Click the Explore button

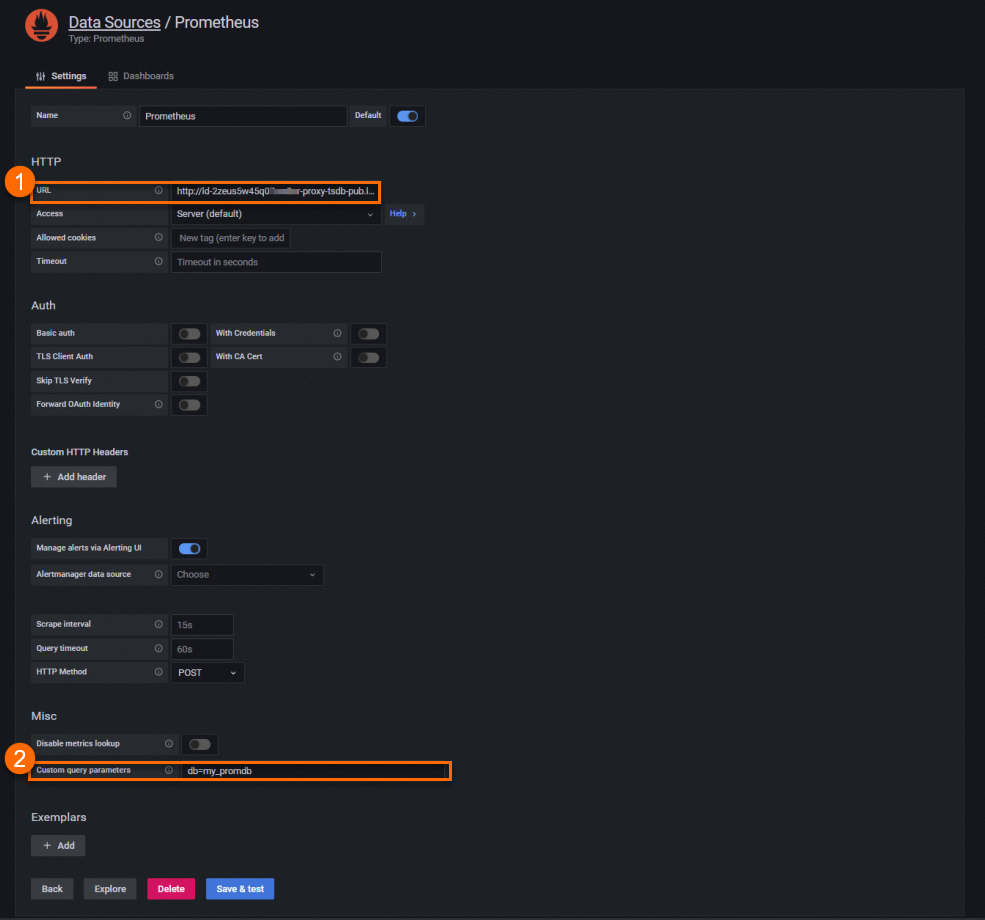[x=110, y=889]
